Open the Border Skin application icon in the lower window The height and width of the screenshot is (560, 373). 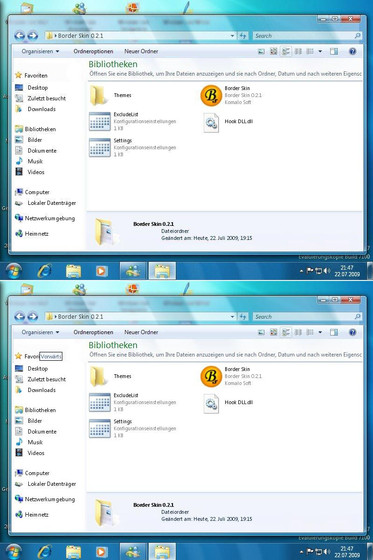211,376
